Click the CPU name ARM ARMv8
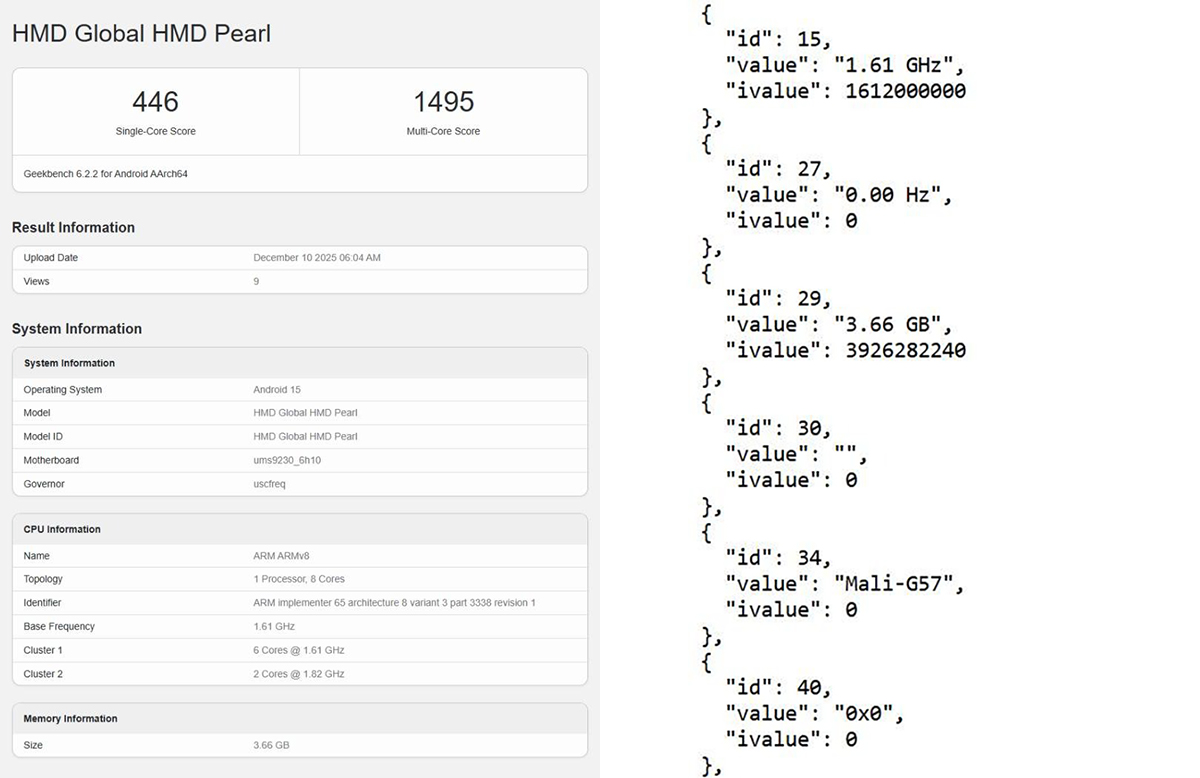Image resolution: width=1200 pixels, height=778 pixels. pyautogui.click(x=282, y=556)
